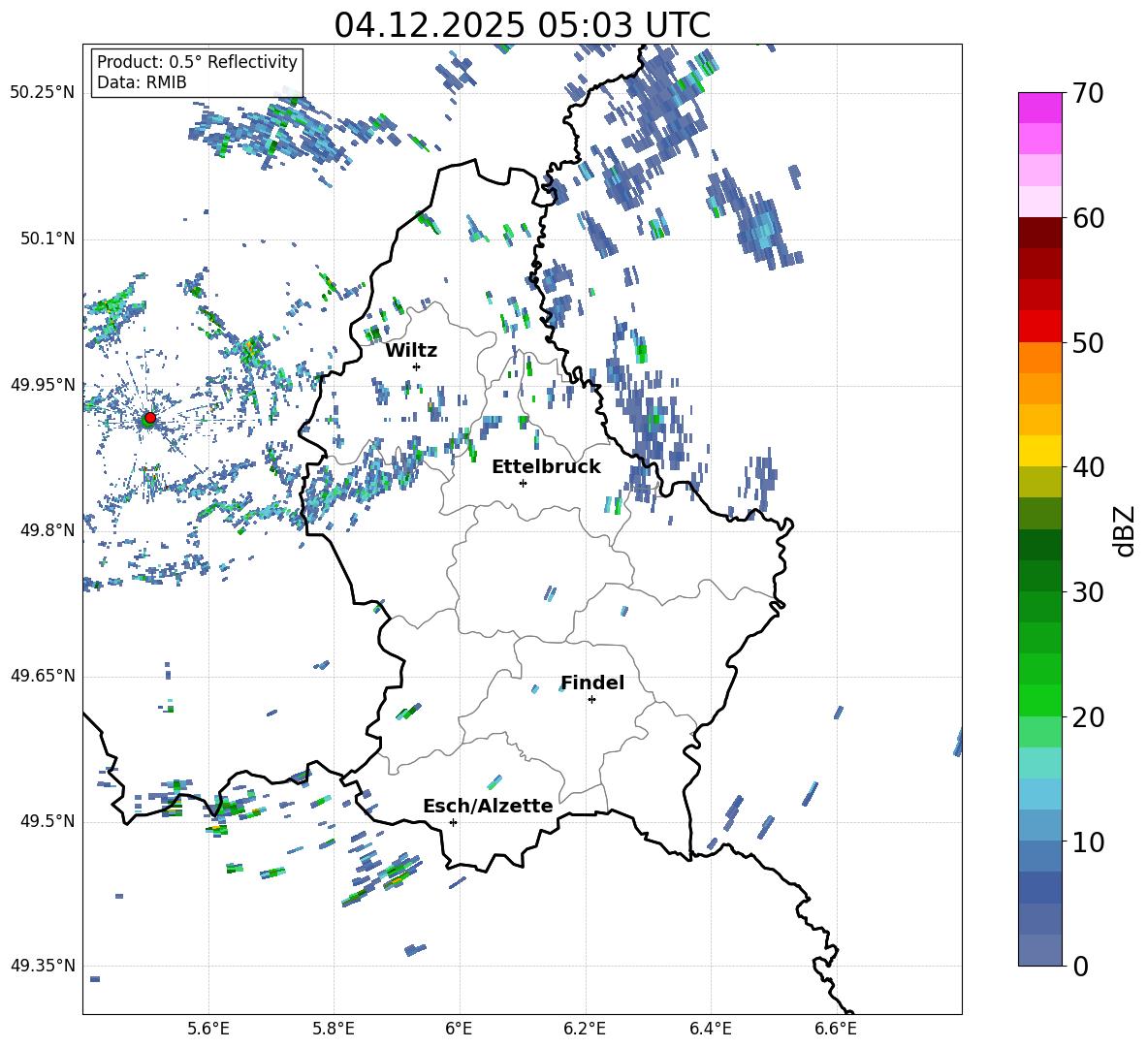Click the 10 colorbar tick value
The image size is (1148, 1048).
tap(1088, 842)
